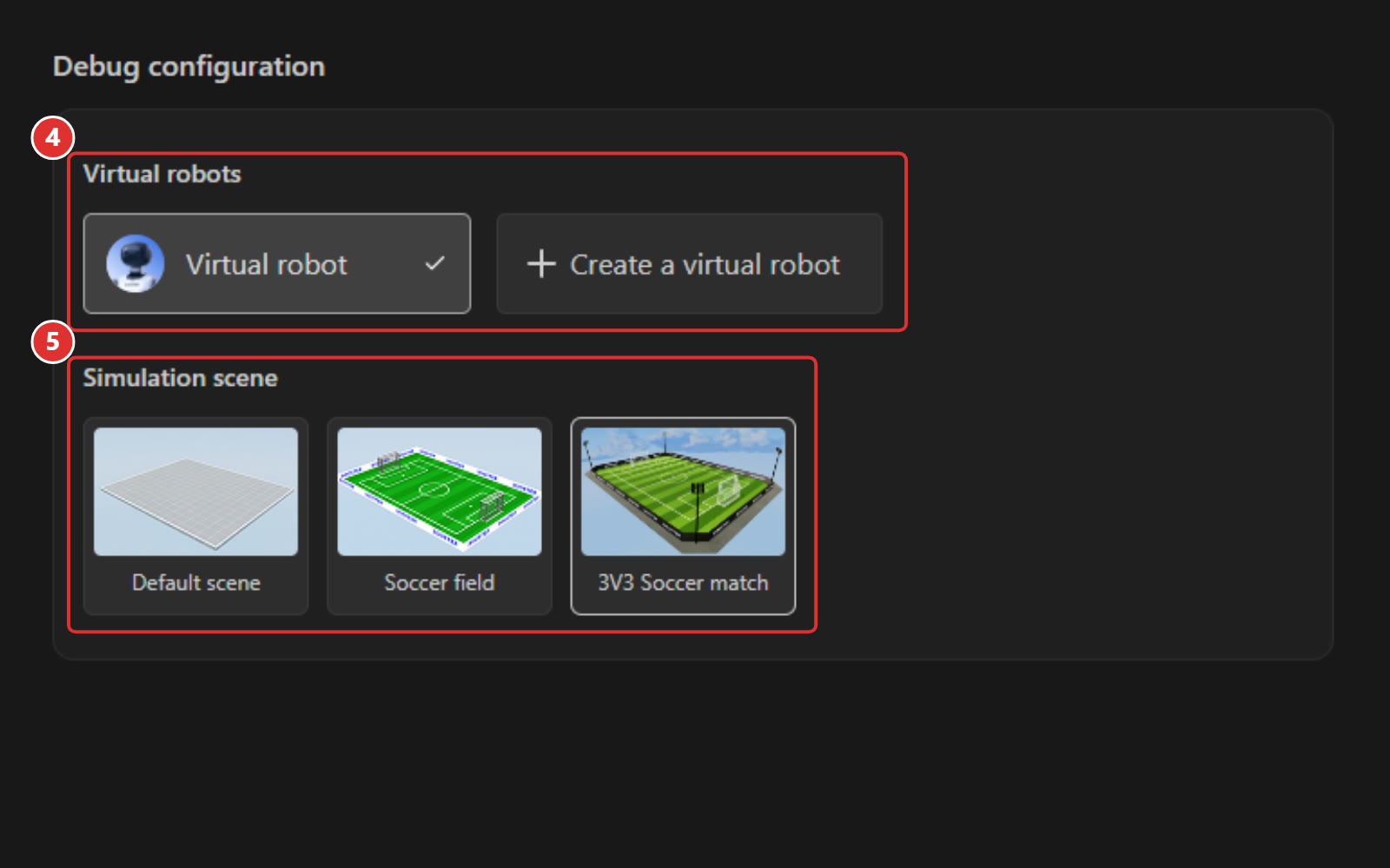Click the 'Debug configuration' title
The width and height of the screenshot is (1390, 868).
click(x=189, y=67)
